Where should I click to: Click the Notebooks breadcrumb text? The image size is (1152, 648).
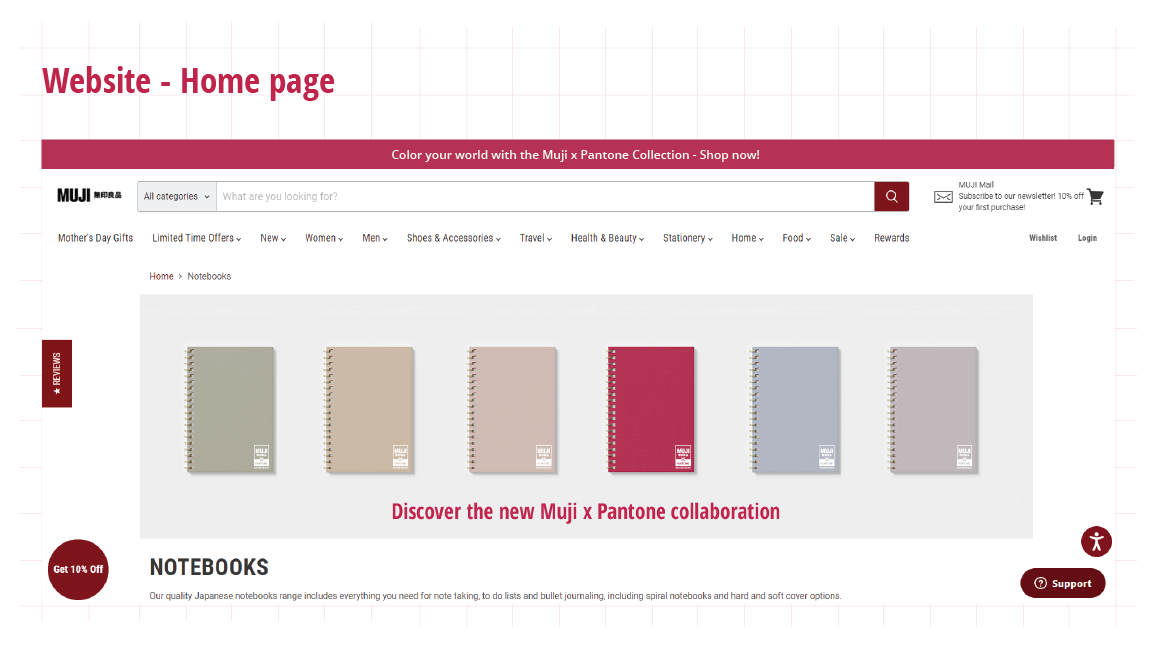209,276
